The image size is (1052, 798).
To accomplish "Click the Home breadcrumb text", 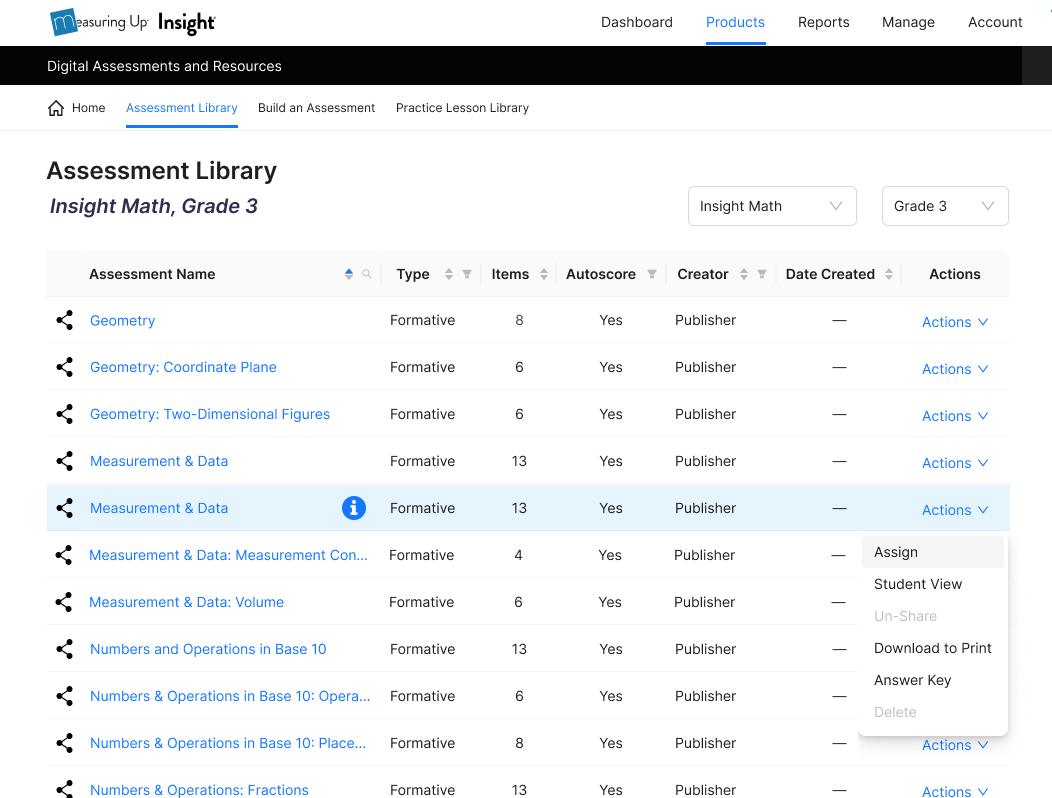I will [x=89, y=108].
